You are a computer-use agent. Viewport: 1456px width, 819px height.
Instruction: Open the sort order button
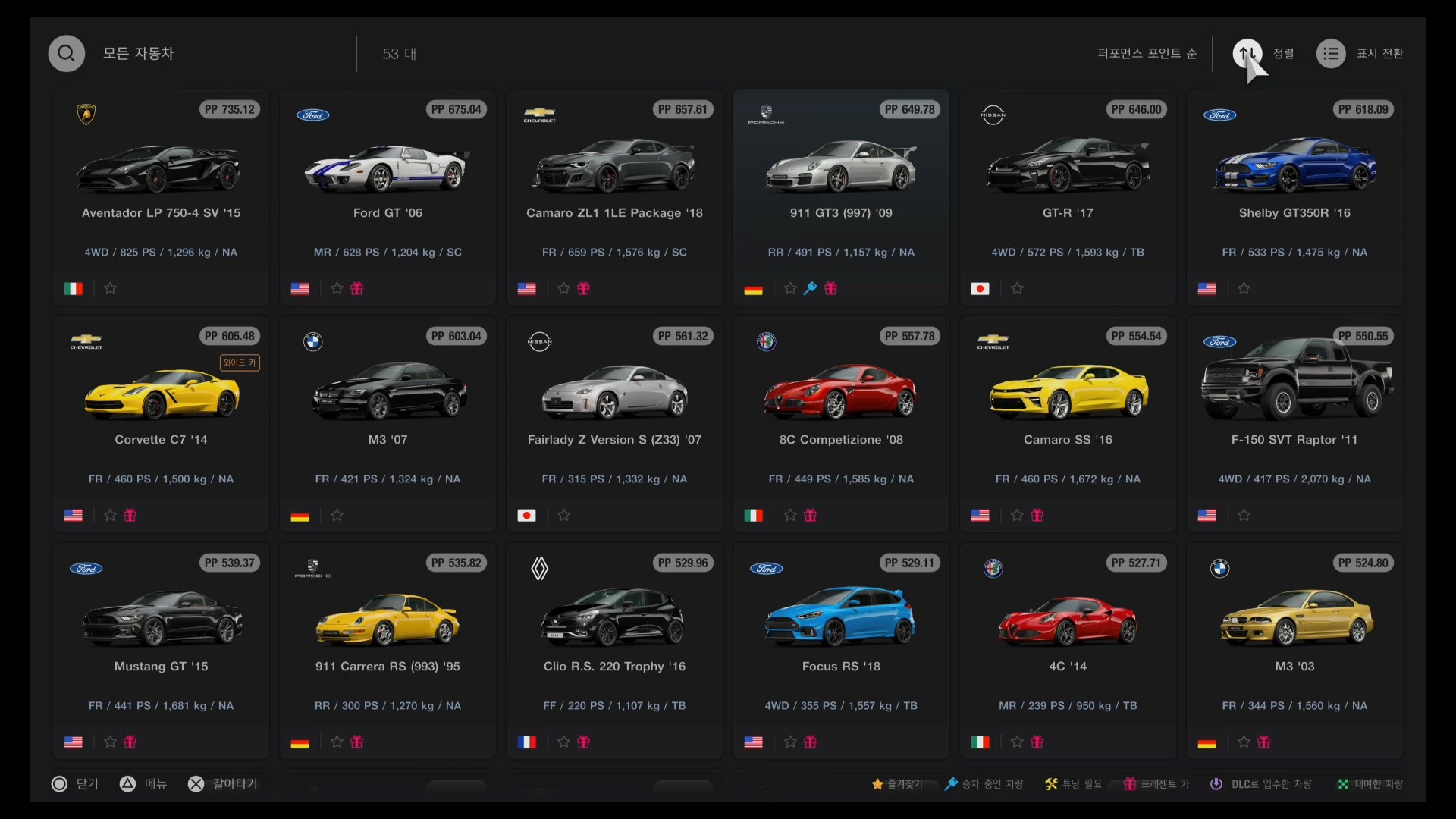tap(1247, 54)
